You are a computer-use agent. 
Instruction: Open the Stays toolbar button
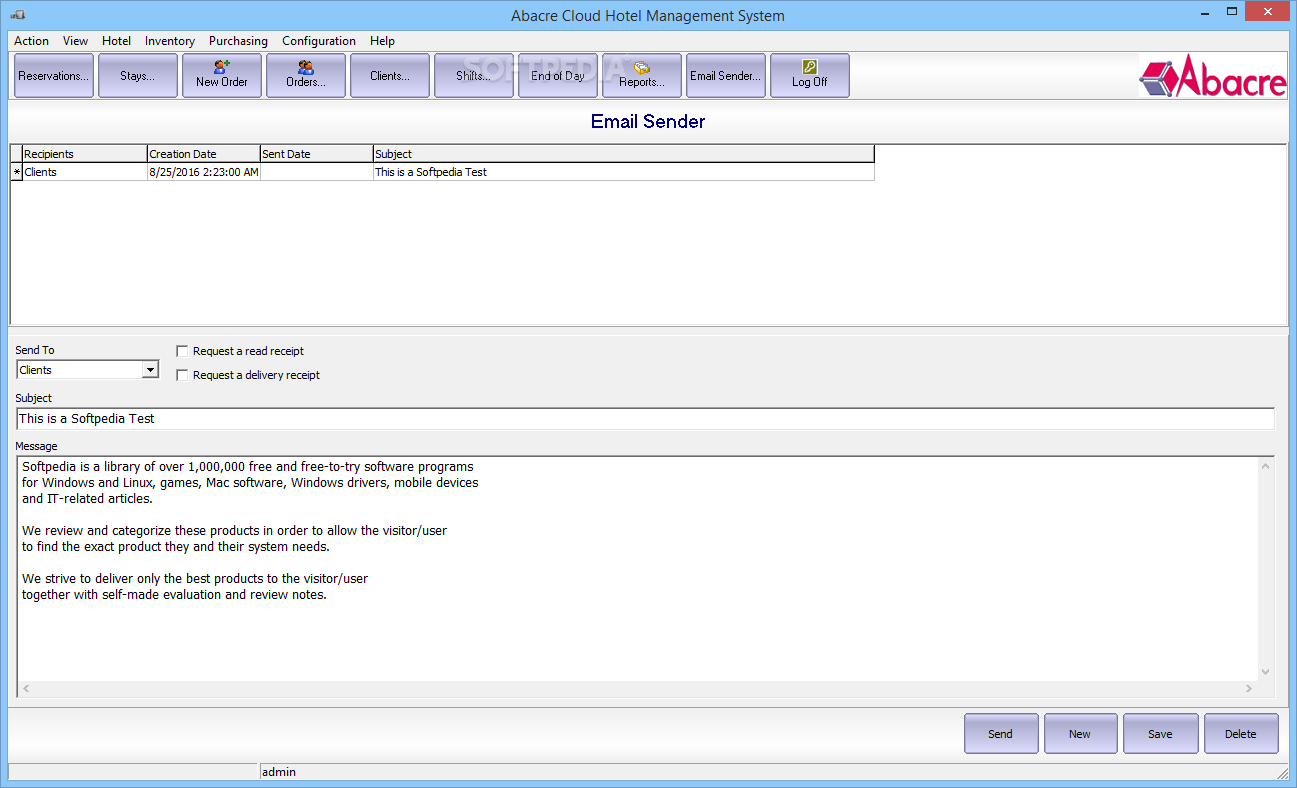coord(137,76)
